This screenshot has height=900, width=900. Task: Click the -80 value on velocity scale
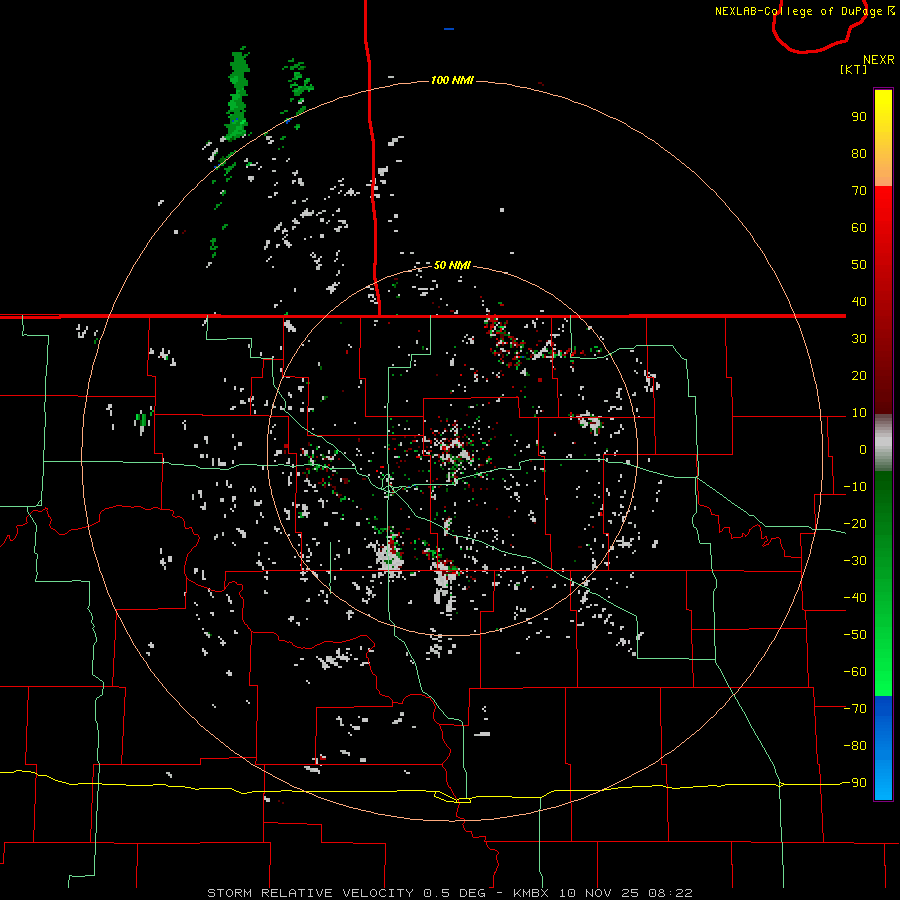point(855,746)
